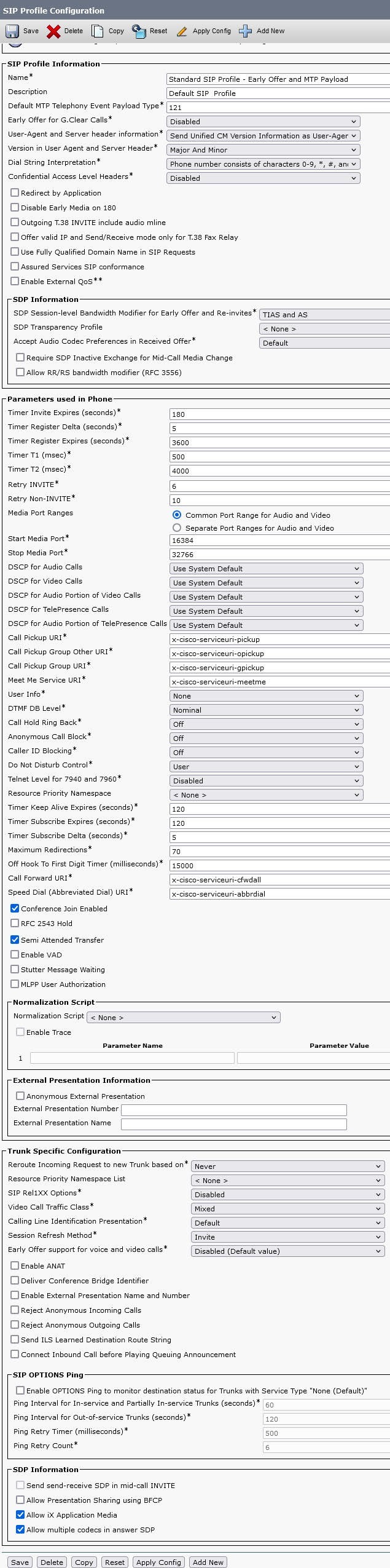Toggle Allow iX Application Media checkbox

[20, 1515]
